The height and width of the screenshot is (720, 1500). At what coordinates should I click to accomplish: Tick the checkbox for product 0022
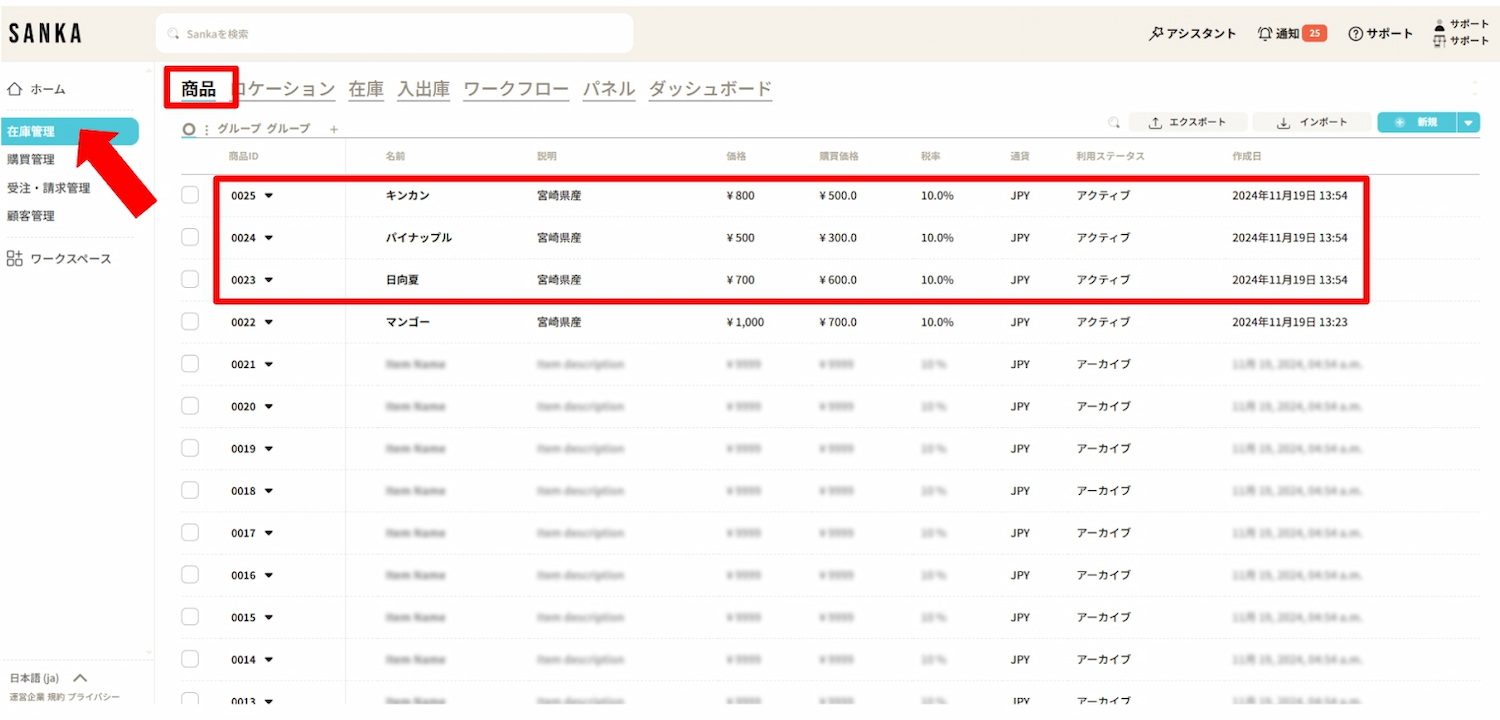[190, 322]
